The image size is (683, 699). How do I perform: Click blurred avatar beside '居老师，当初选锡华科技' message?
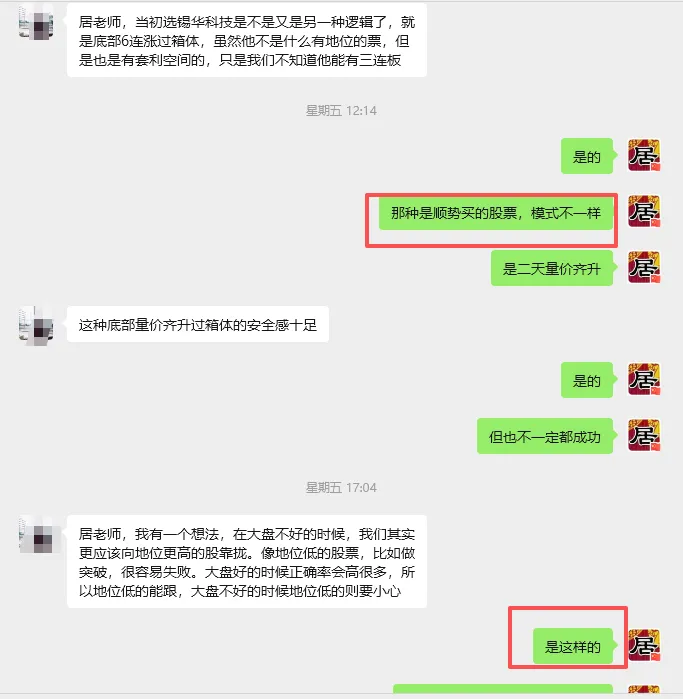click(36, 22)
